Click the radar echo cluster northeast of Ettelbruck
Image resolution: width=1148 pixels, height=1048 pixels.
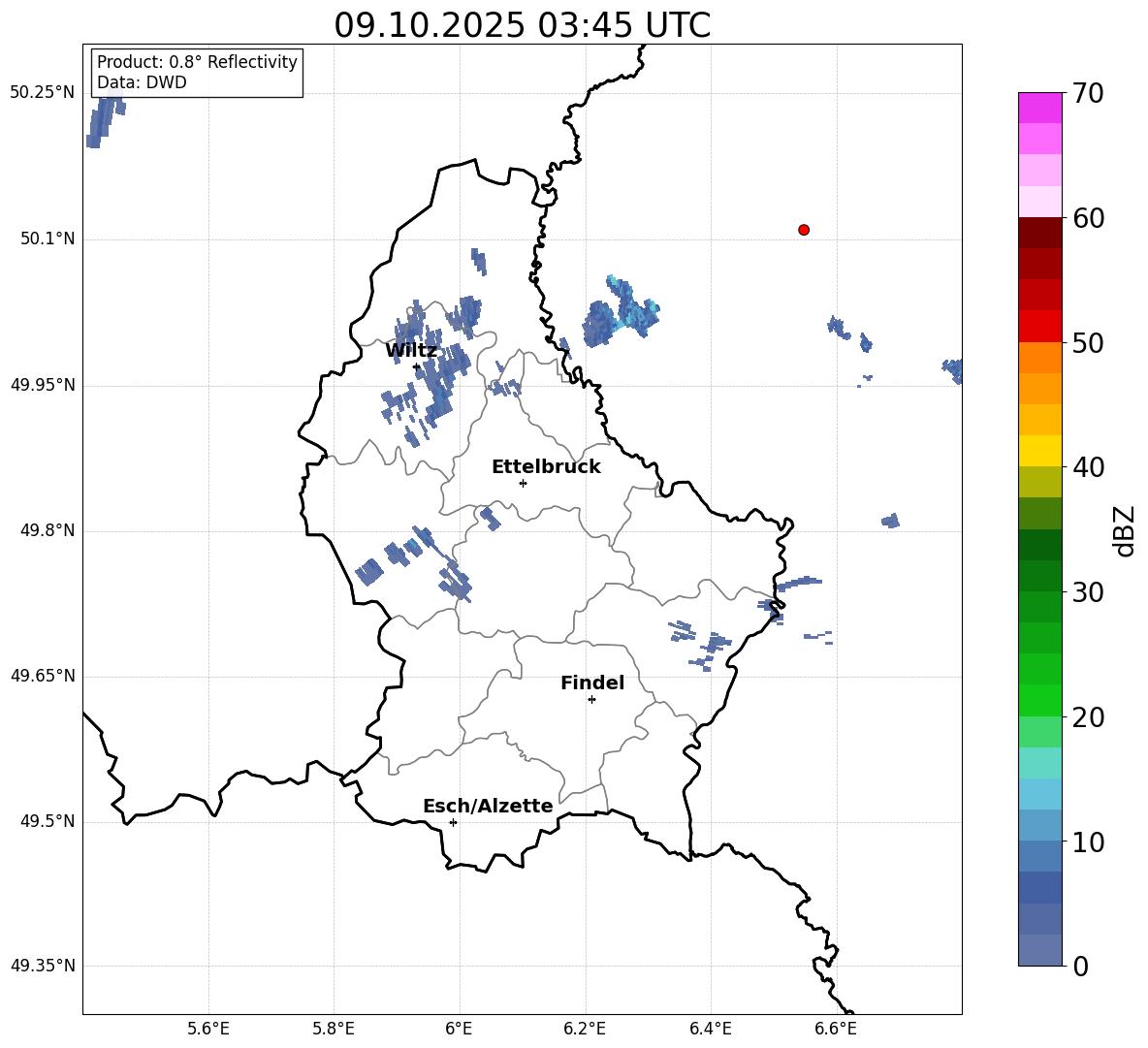point(621,312)
